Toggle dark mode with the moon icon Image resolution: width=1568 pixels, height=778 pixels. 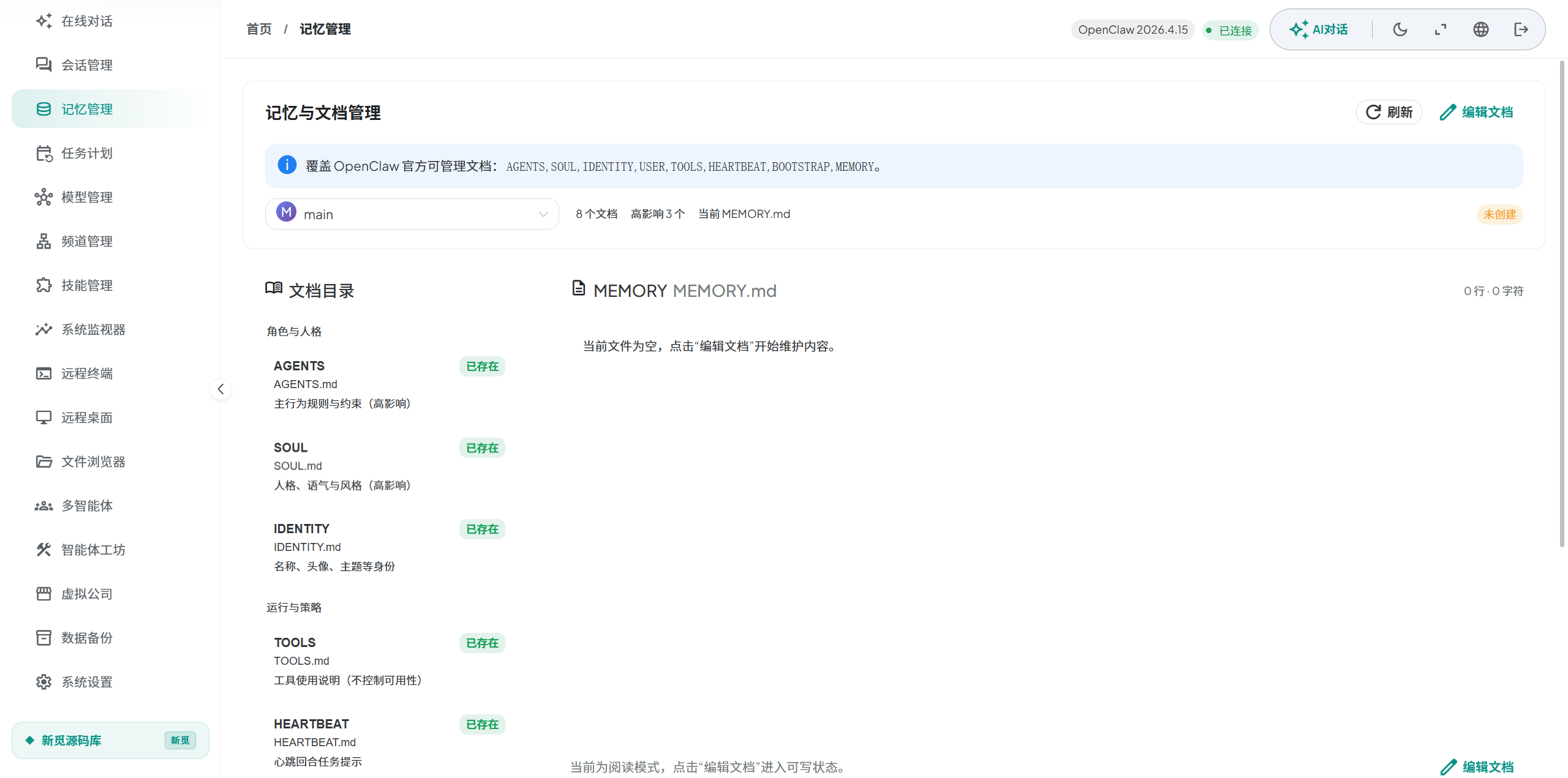tap(1400, 29)
